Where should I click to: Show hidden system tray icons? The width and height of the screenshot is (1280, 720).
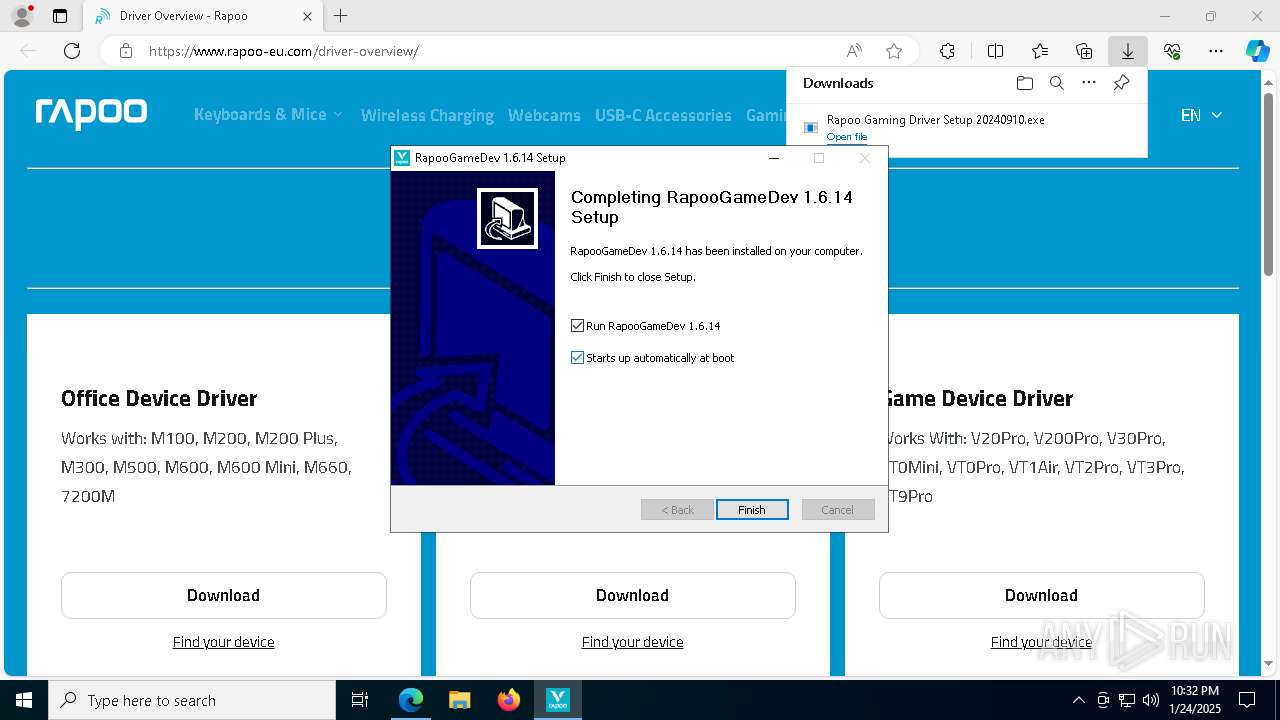point(1078,700)
